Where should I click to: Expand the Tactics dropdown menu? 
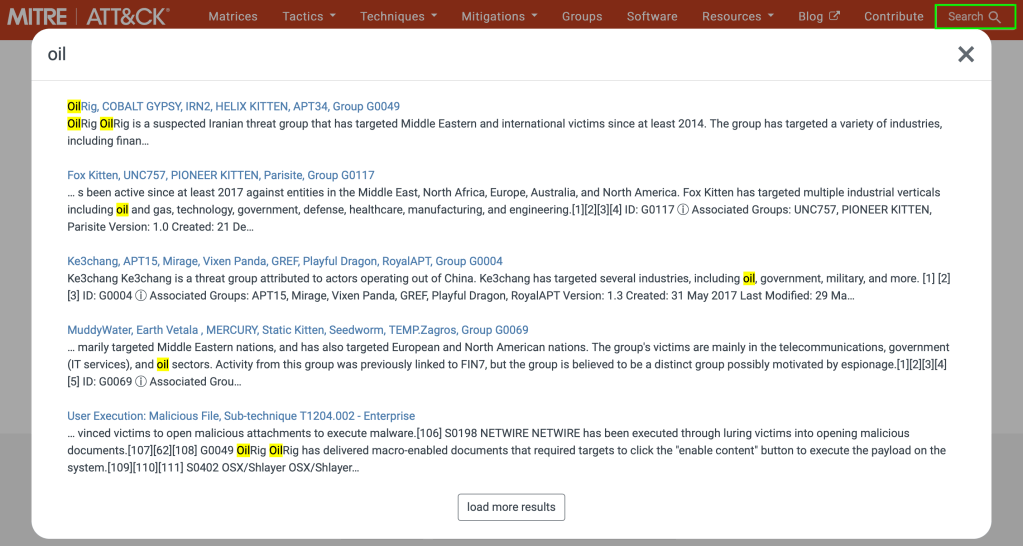point(308,16)
